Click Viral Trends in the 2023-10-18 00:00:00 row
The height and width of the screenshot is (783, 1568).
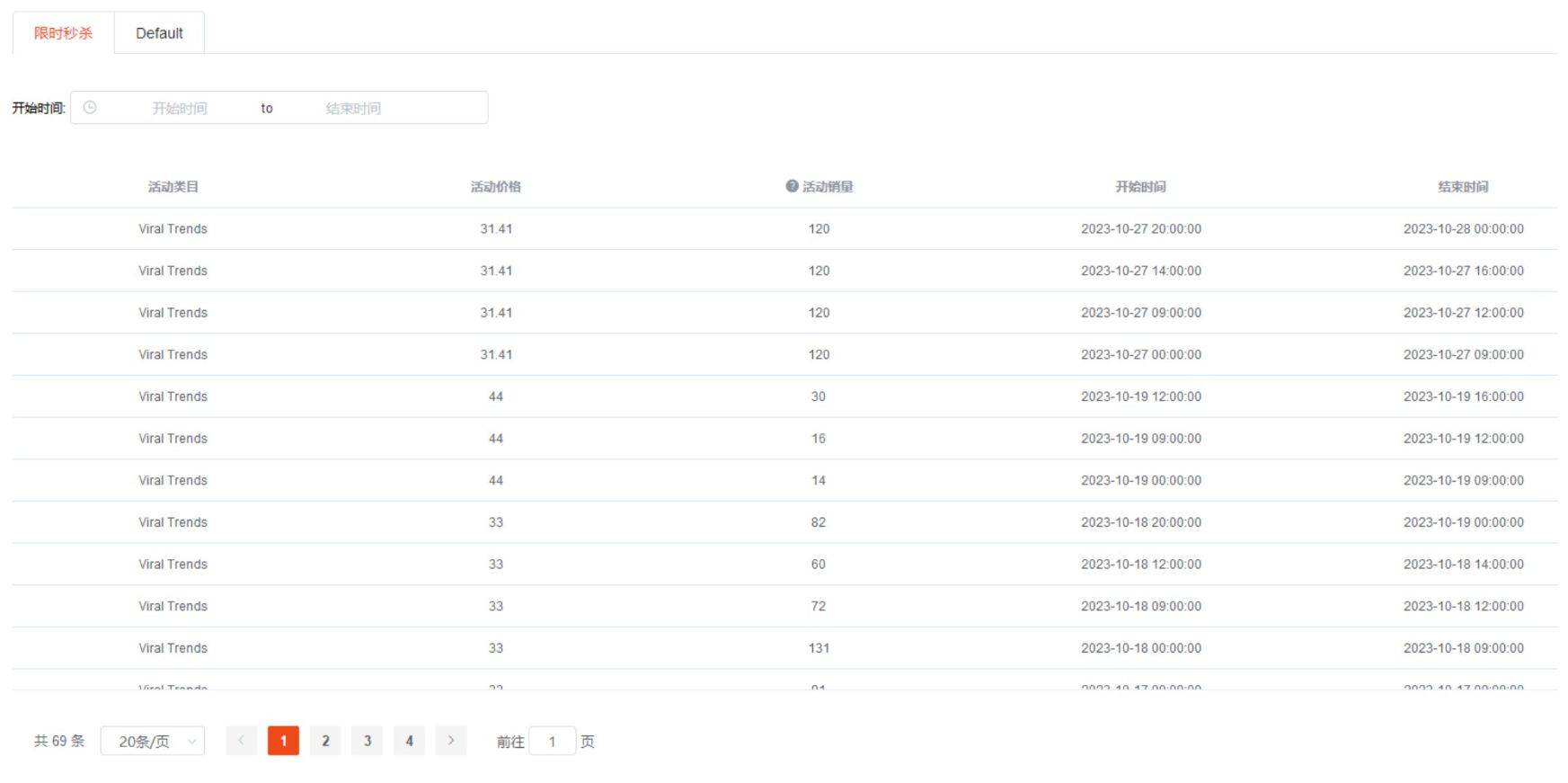pos(173,648)
